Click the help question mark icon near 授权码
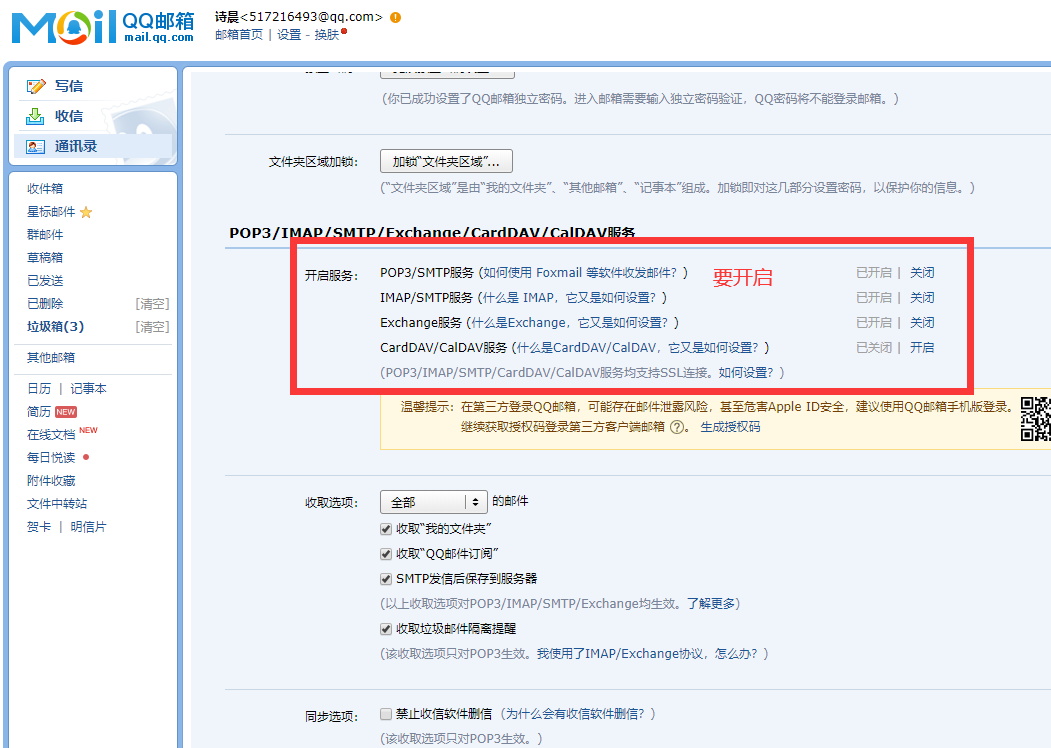 677,427
